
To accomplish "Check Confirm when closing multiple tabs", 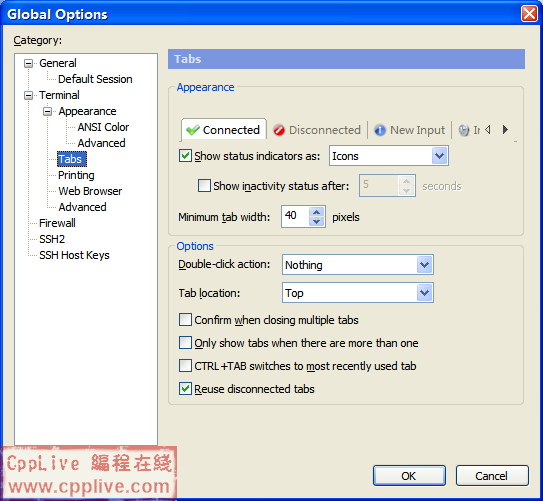I will pos(185,320).
